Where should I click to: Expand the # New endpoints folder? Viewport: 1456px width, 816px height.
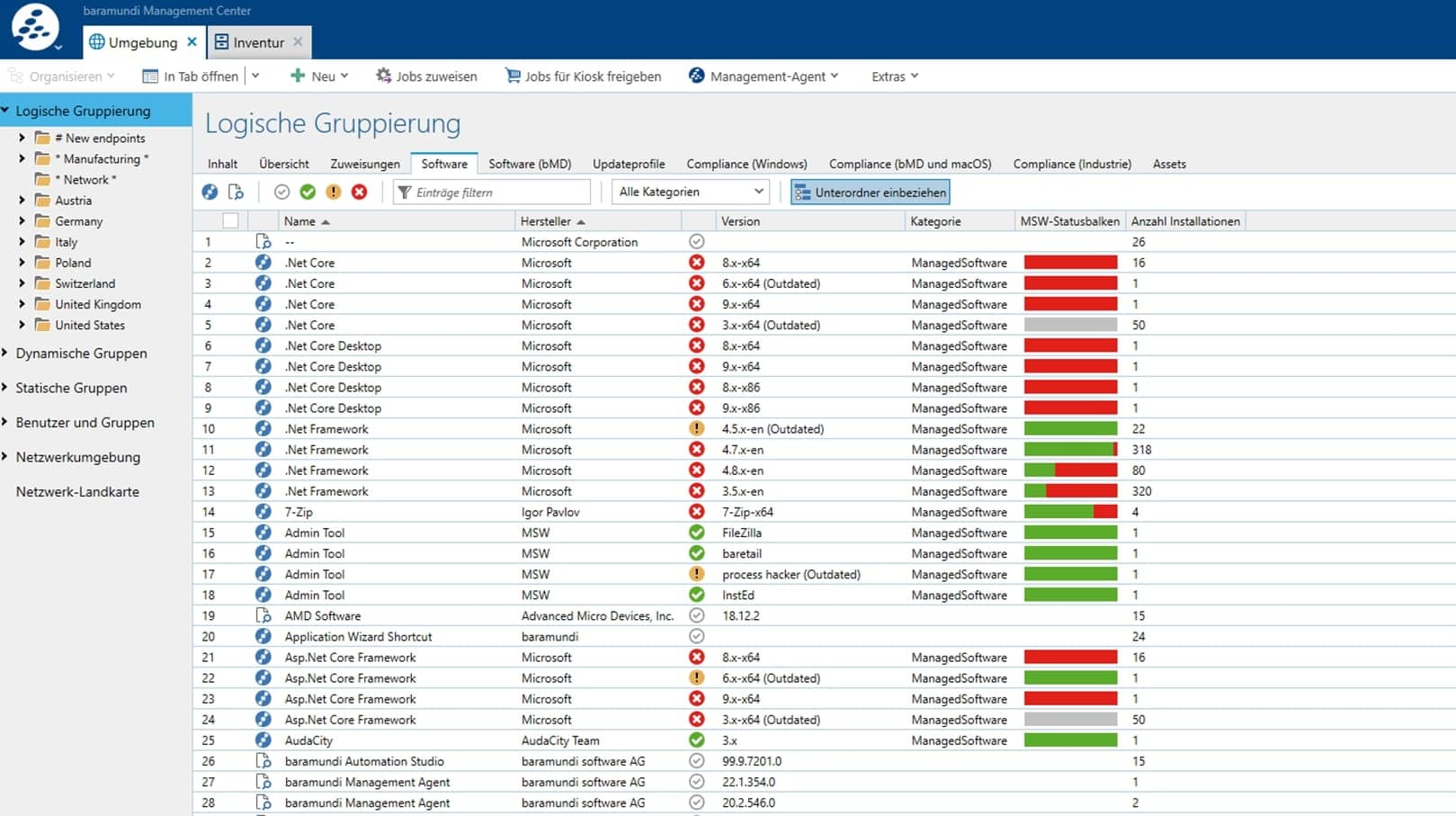point(22,138)
